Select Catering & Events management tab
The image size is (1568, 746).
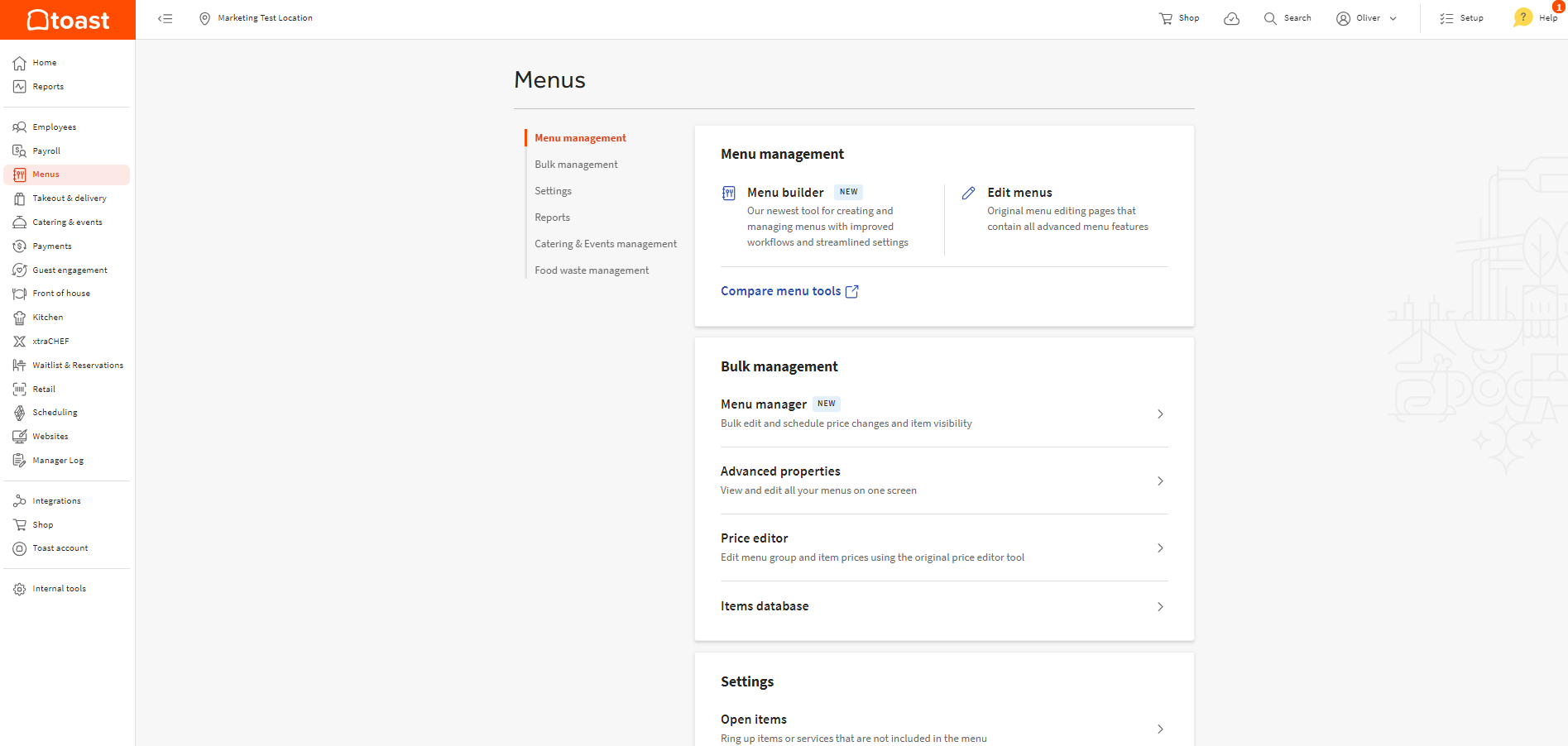coord(606,244)
